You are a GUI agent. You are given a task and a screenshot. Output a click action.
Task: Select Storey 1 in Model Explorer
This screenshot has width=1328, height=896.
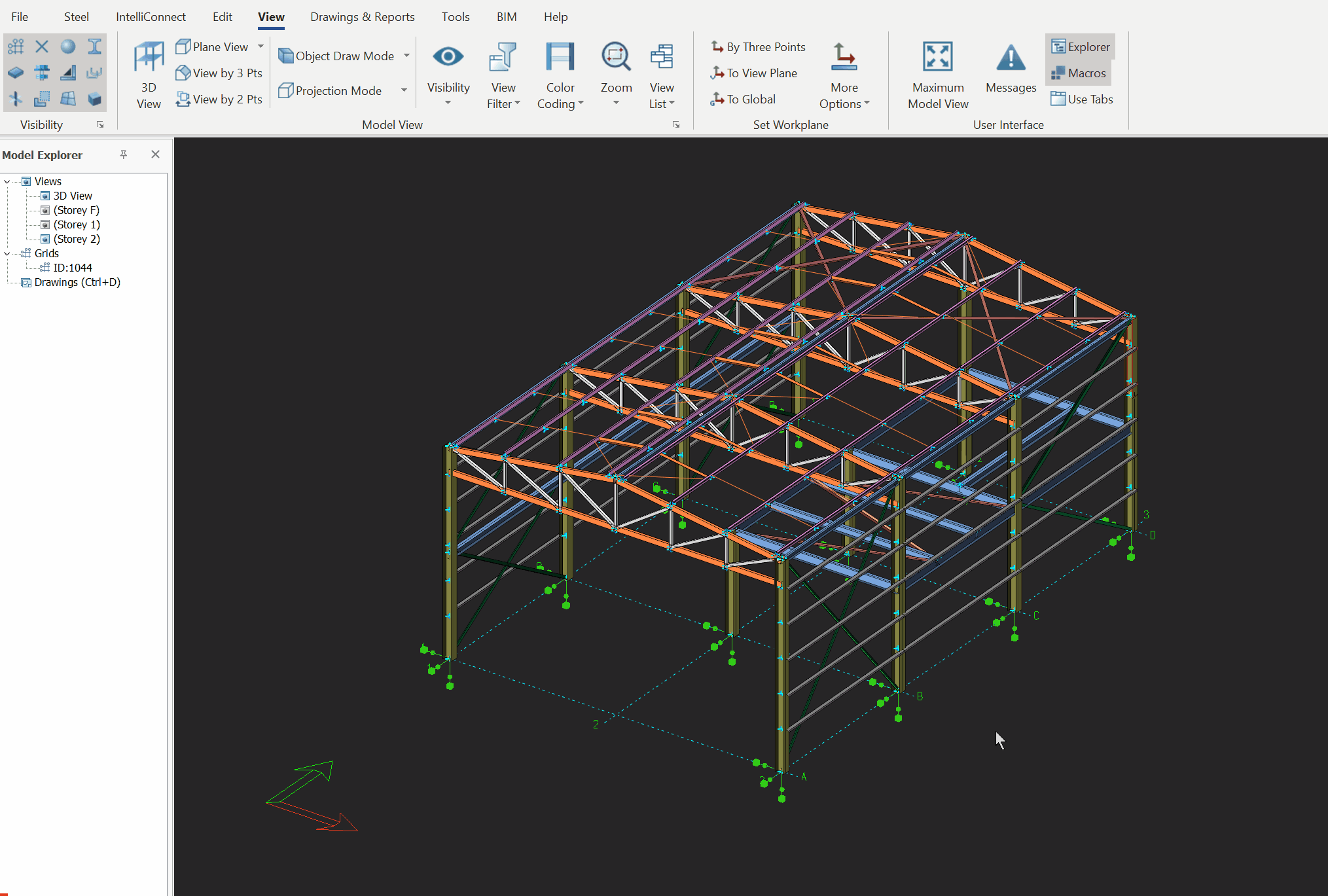point(76,224)
